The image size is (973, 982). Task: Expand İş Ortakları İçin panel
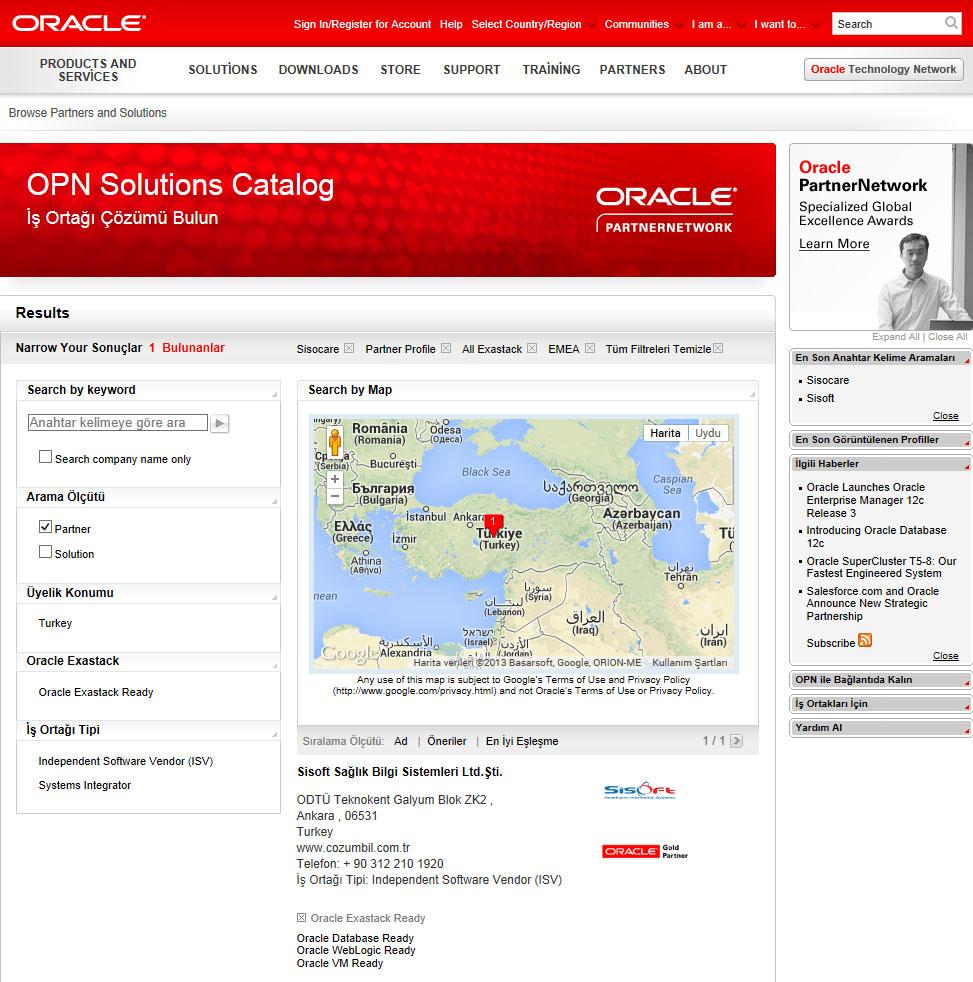click(880, 704)
